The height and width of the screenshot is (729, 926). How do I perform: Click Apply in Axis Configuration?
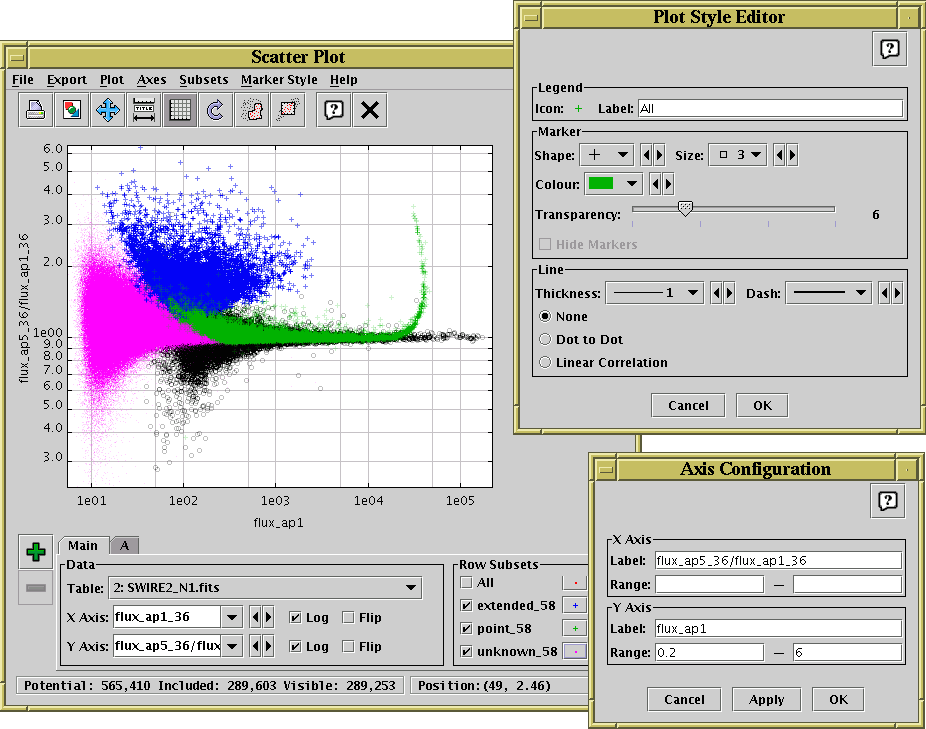click(x=767, y=699)
